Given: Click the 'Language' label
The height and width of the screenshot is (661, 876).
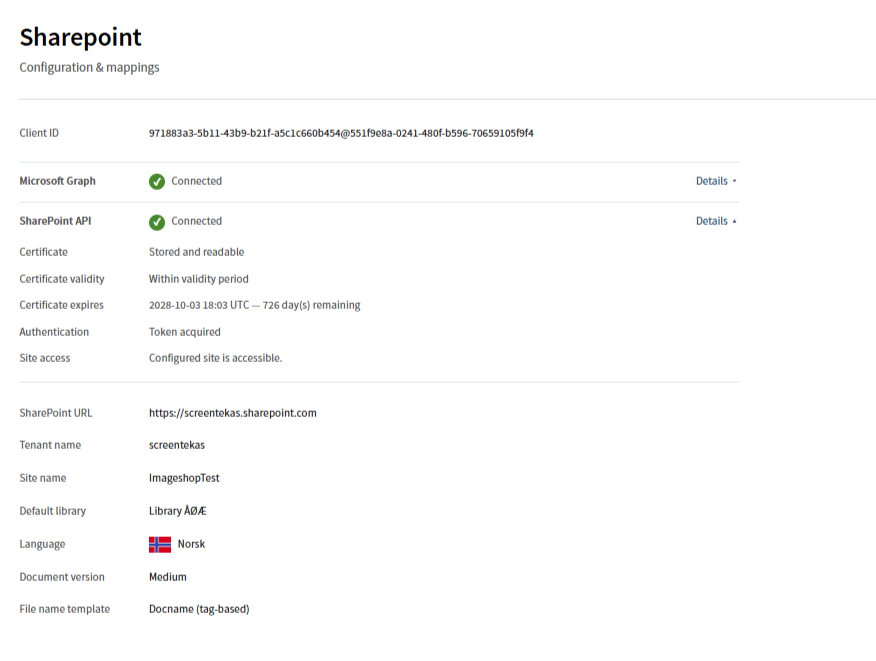Looking at the screenshot, I should pyautogui.click(x=42, y=544).
